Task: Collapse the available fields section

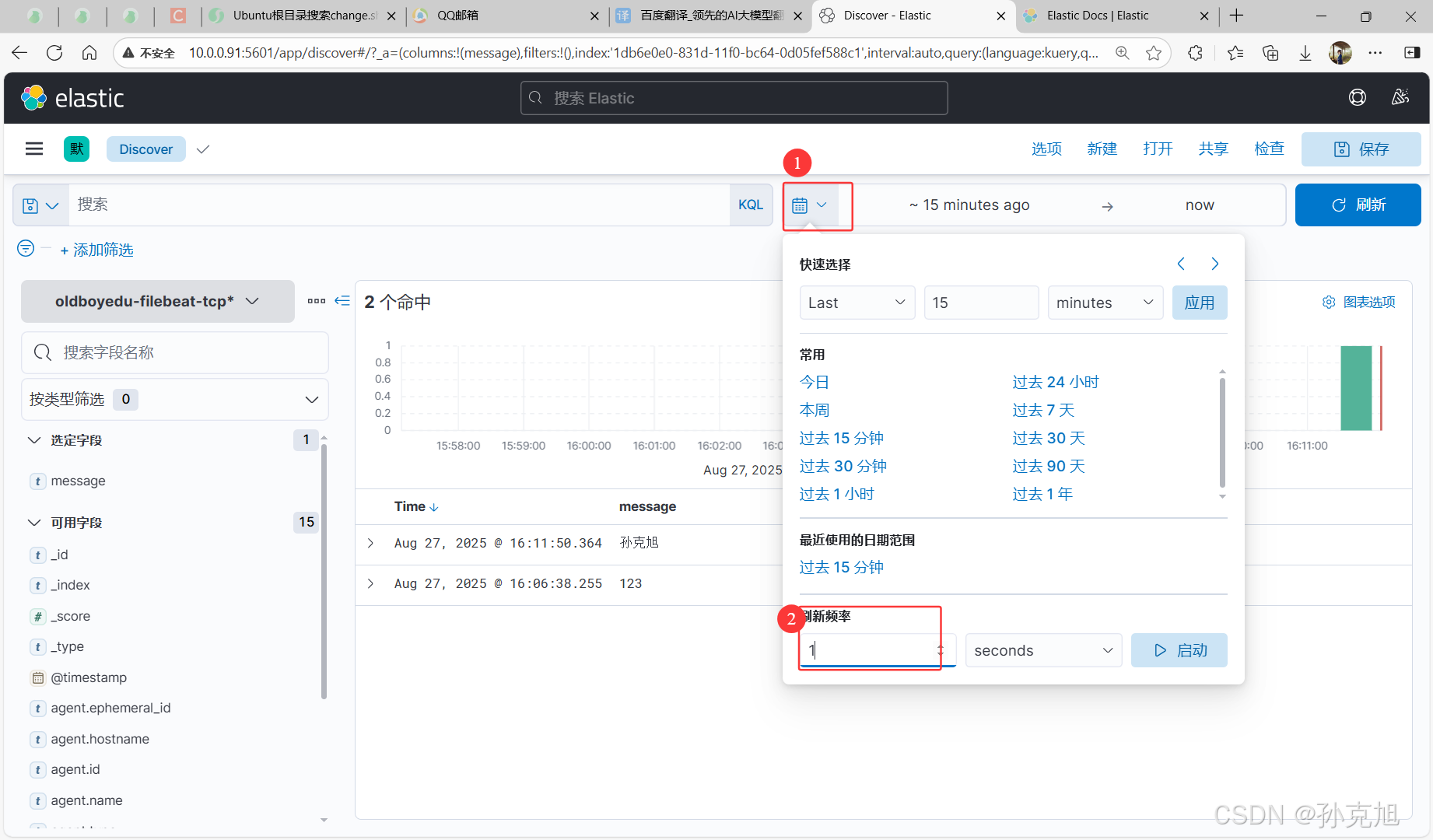Action: (x=34, y=523)
